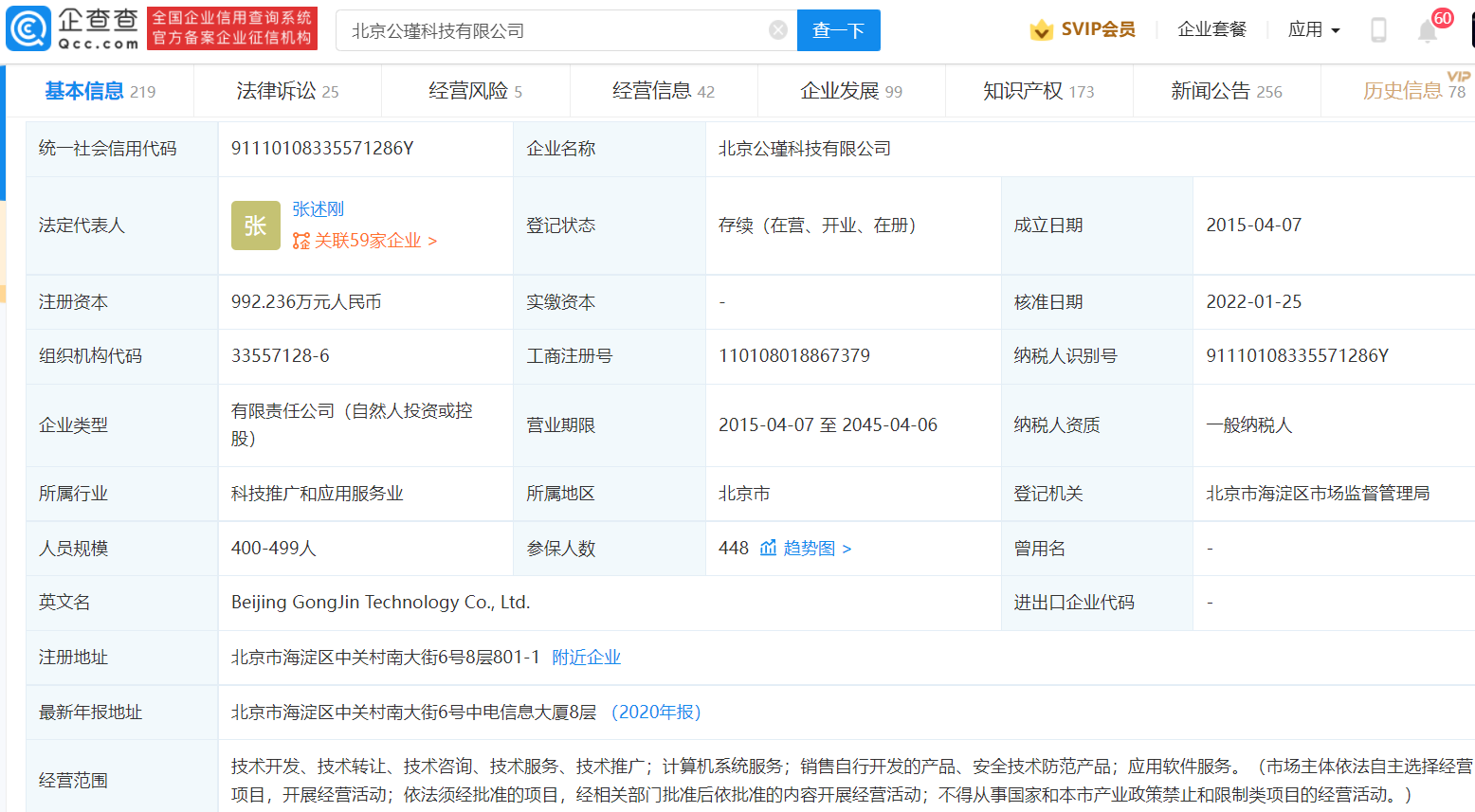The image size is (1475, 812).
Task: Click the SVIP crown icon
Action: pyautogui.click(x=1042, y=29)
